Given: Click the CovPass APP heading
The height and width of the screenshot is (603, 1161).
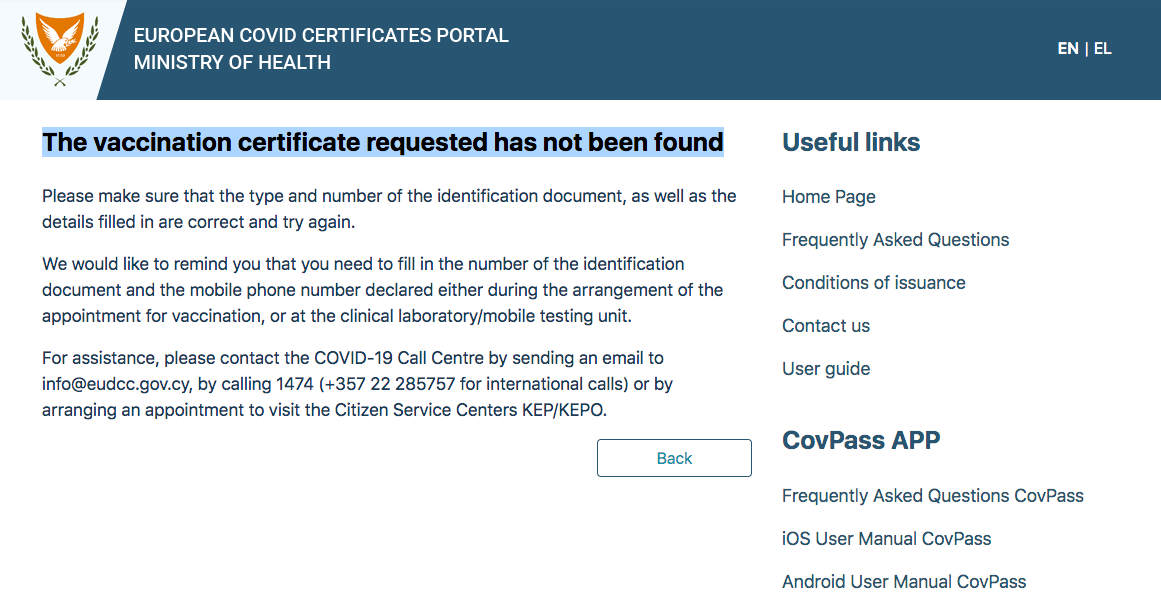Looking at the screenshot, I should point(861,440).
